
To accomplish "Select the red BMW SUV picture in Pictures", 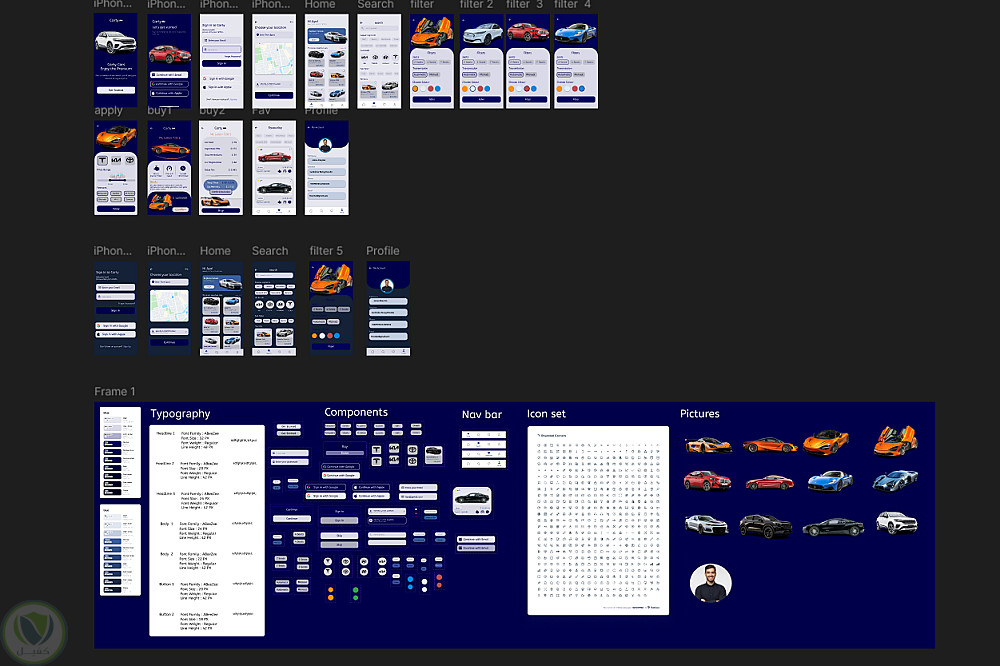I will pos(707,480).
